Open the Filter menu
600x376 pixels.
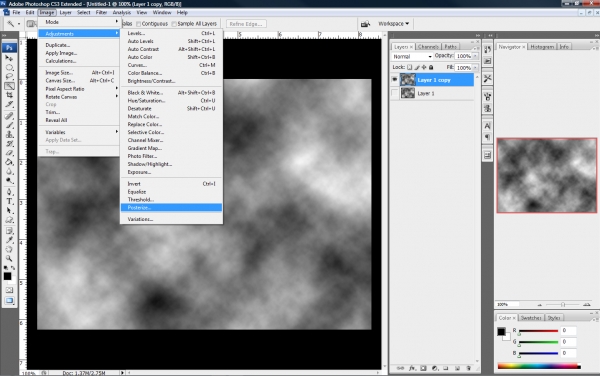[x=101, y=12]
